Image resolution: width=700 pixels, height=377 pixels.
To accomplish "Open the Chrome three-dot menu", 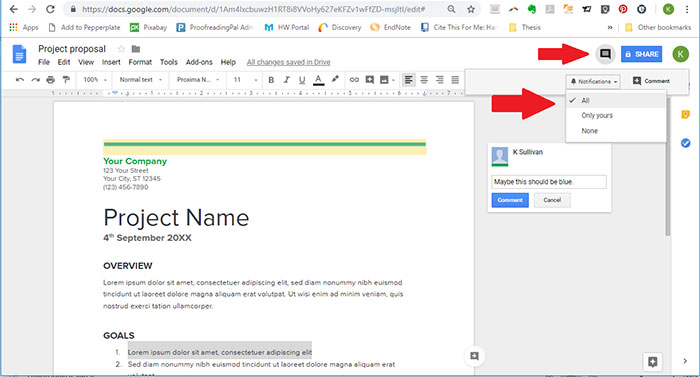I will [x=688, y=9].
